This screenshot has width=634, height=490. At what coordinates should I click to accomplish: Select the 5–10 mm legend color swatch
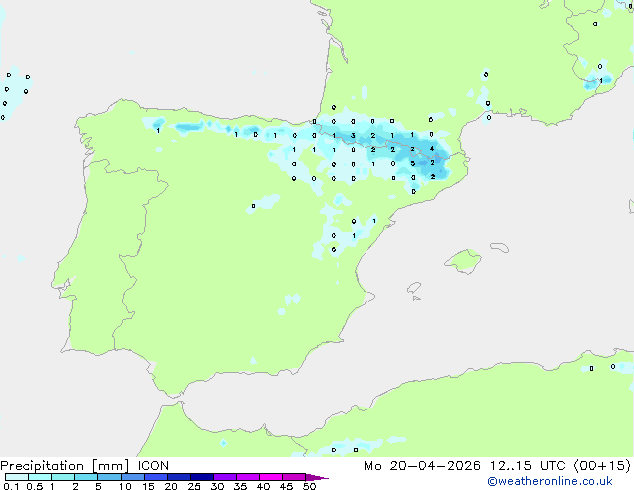pos(109,477)
